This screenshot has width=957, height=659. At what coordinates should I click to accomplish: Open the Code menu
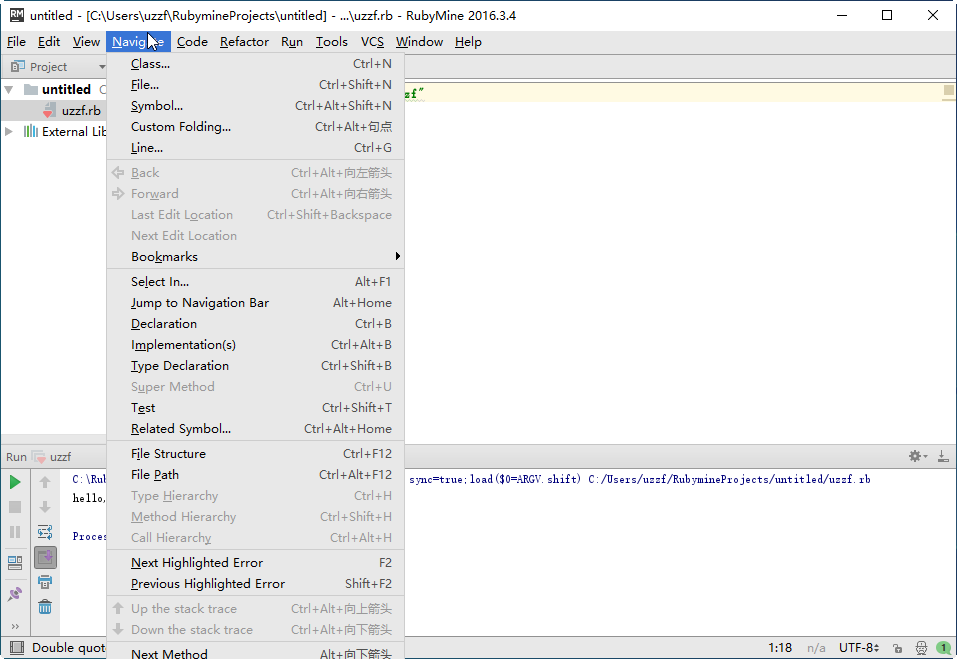pos(192,41)
